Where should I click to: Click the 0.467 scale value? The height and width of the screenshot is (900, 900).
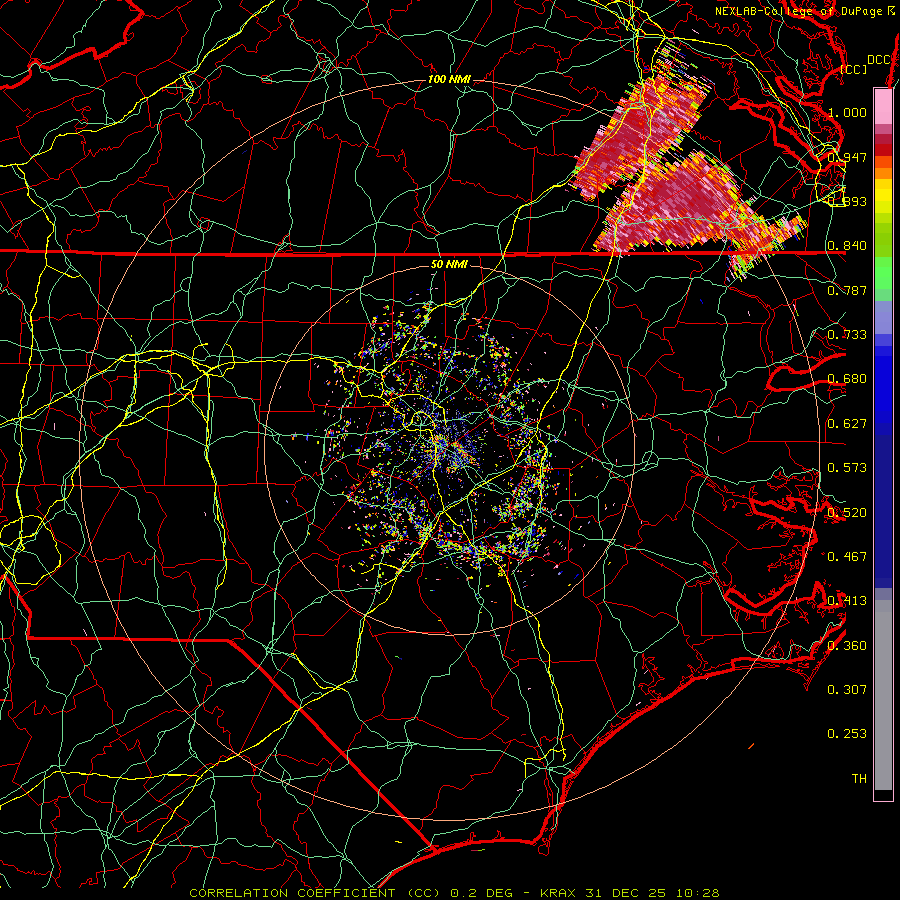[x=847, y=557]
